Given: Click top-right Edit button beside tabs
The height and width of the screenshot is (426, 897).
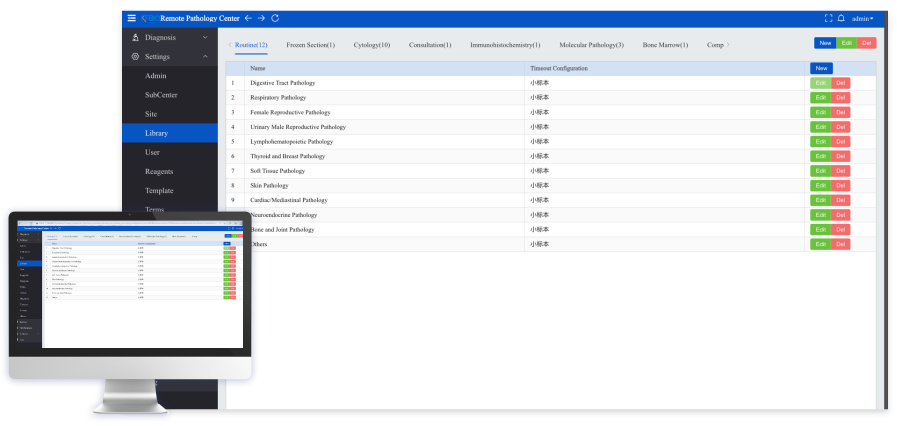Looking at the screenshot, I should (x=847, y=43).
